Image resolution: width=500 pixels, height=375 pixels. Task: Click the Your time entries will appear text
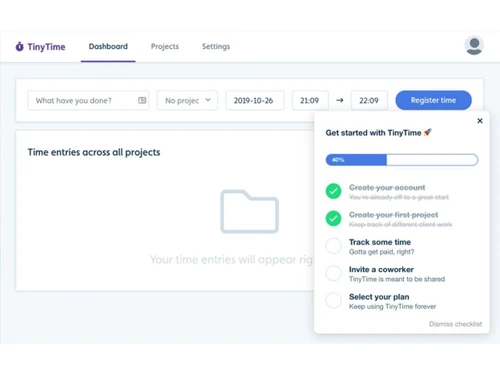pos(232,259)
